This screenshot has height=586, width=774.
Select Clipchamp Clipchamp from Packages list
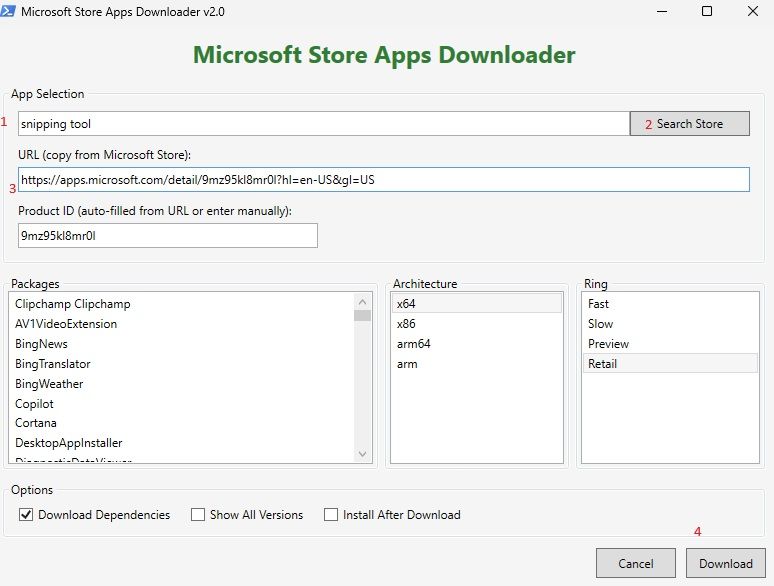(73, 304)
